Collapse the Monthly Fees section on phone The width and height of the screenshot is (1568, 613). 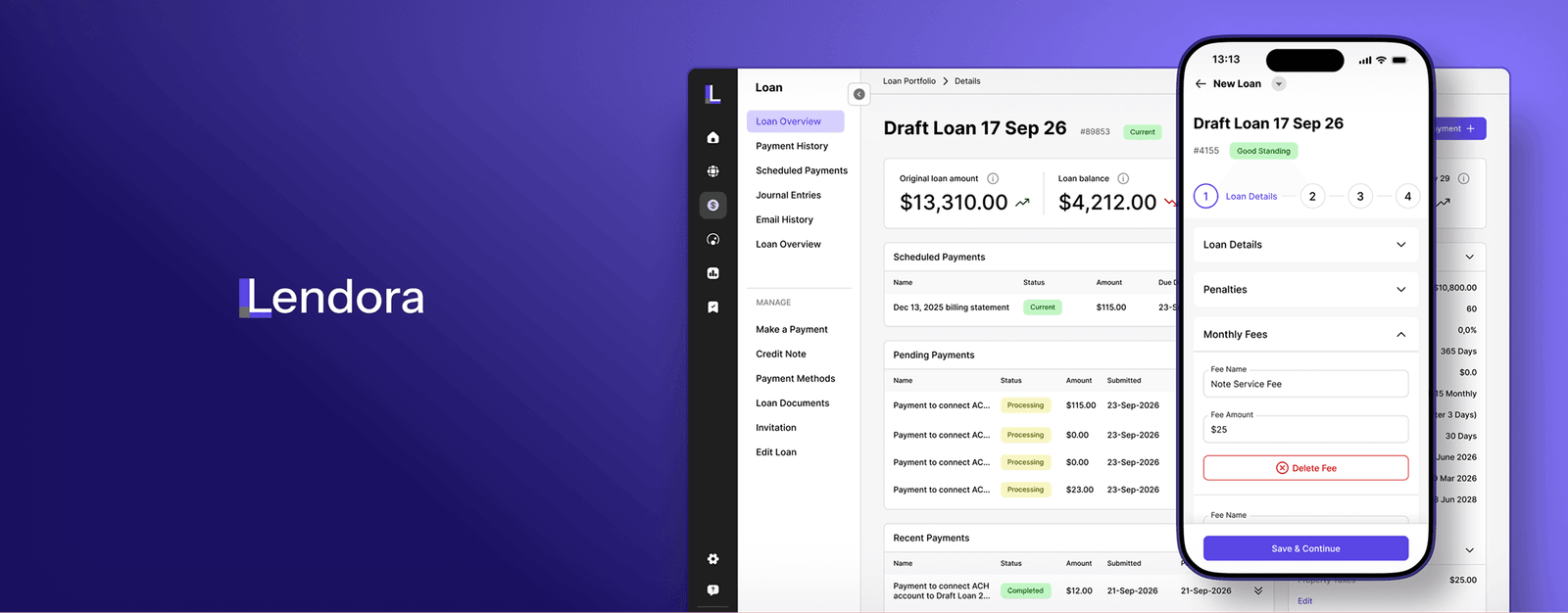click(1400, 335)
